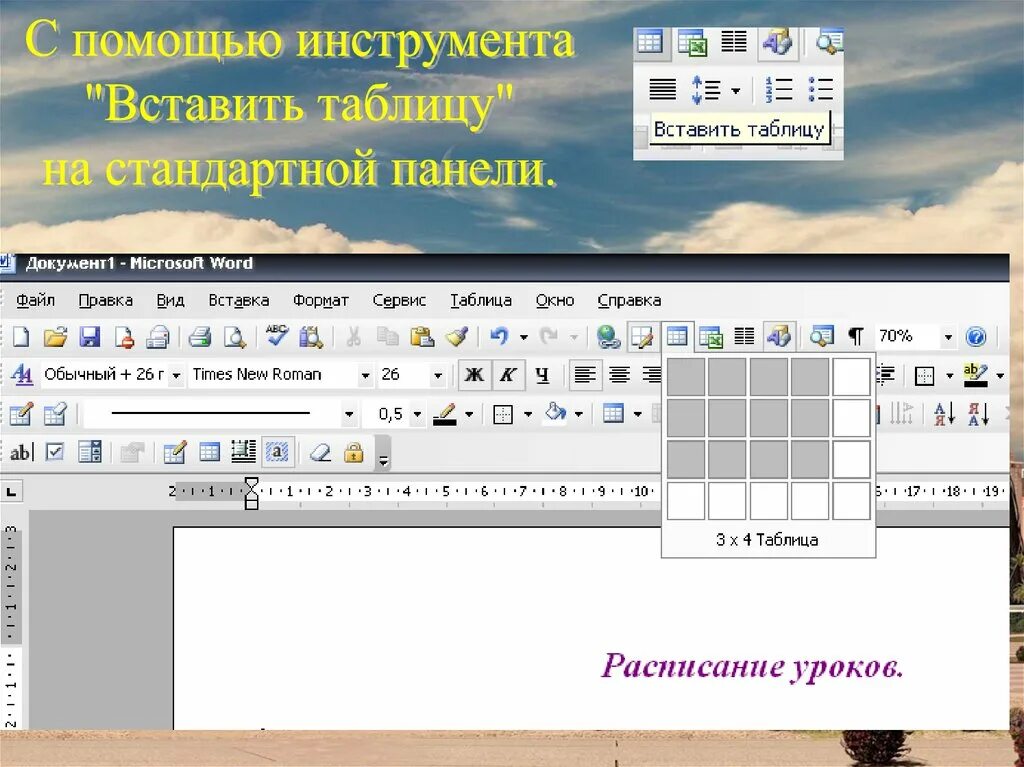The image size is (1024, 767).
Task: Open the 0,5 line weight dropdown
Action: click(417, 414)
